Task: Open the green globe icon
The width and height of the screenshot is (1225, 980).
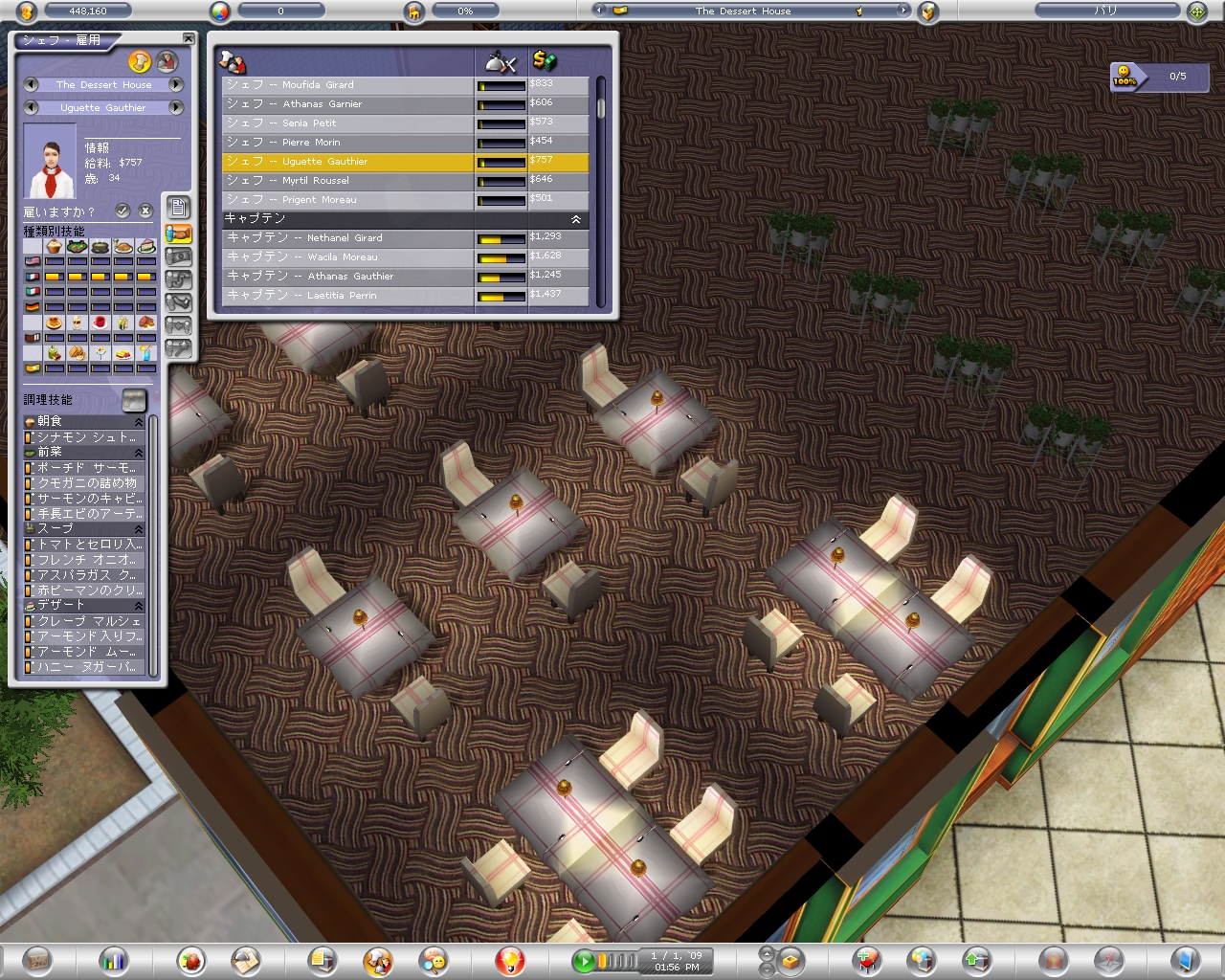Action: click(x=1196, y=11)
